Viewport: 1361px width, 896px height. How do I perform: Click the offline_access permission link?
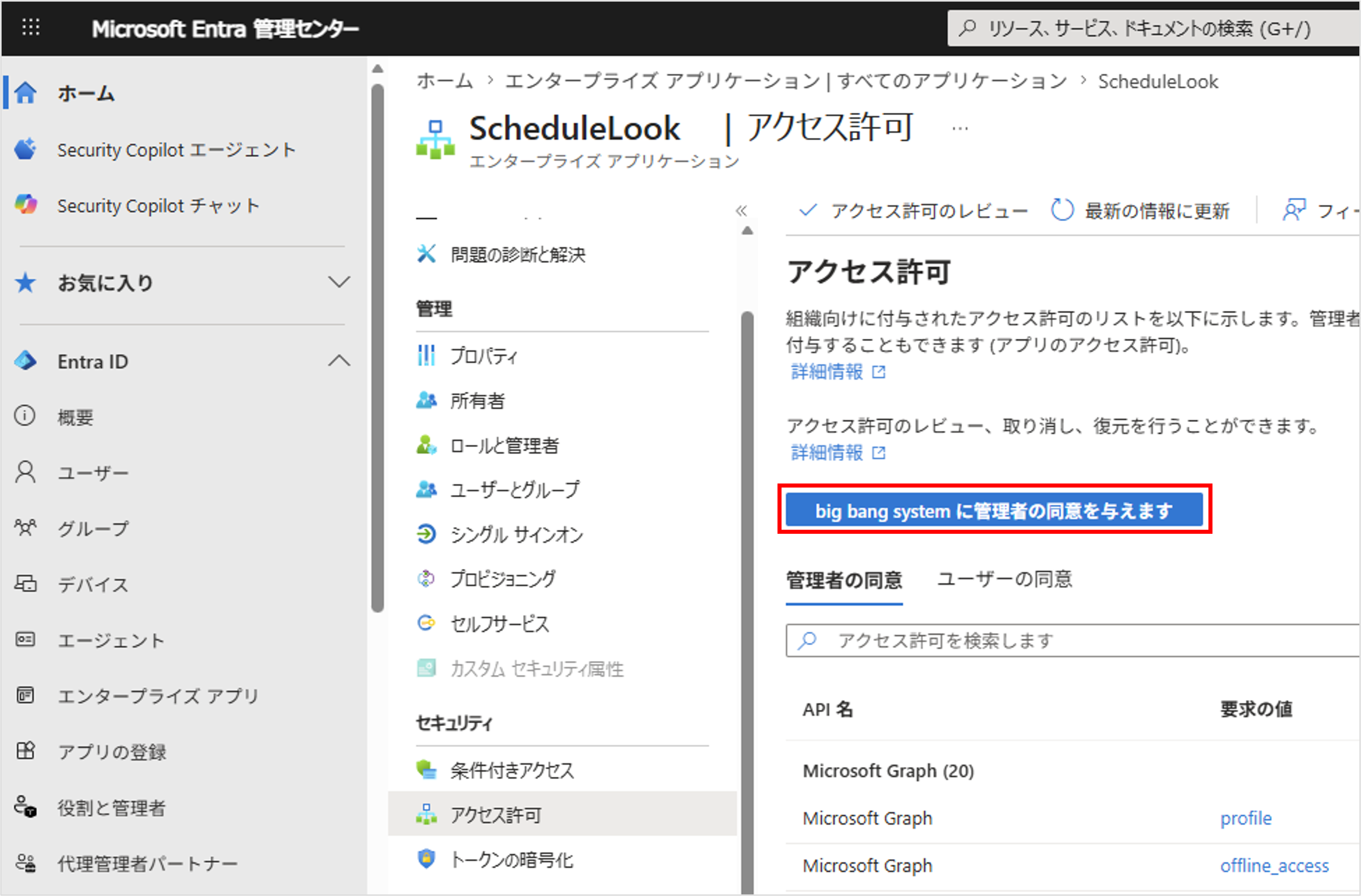tap(1274, 866)
